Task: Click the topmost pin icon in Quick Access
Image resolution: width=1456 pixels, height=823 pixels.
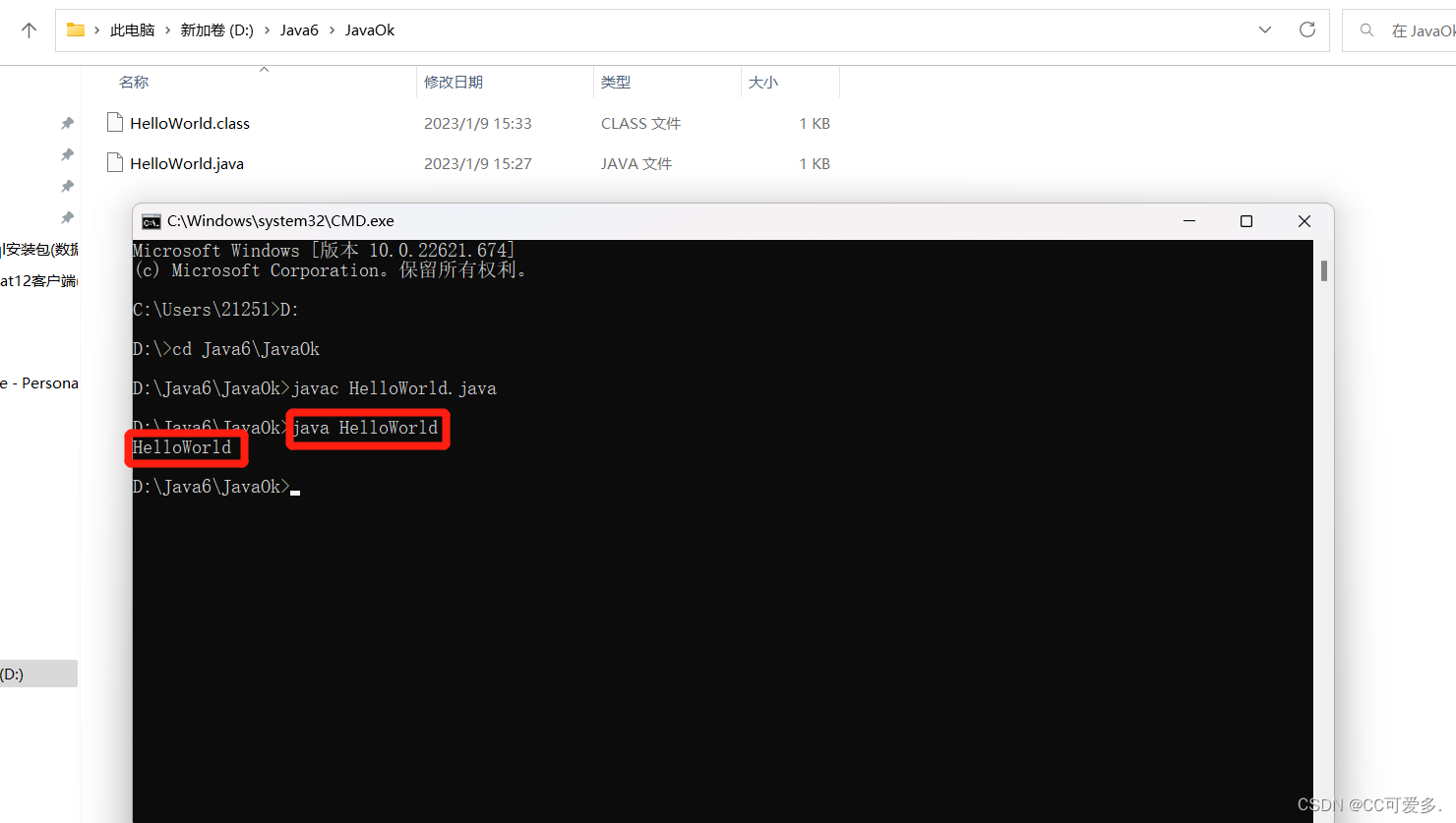Action: [x=66, y=122]
